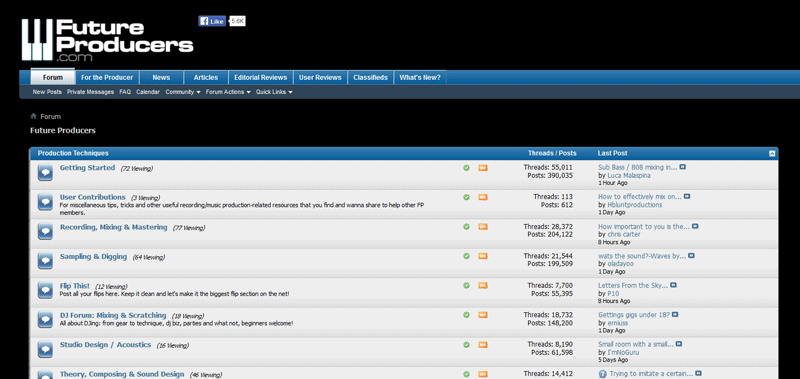Open Recording, Mixing & Mastering forum
800x379 pixels.
pos(113,227)
